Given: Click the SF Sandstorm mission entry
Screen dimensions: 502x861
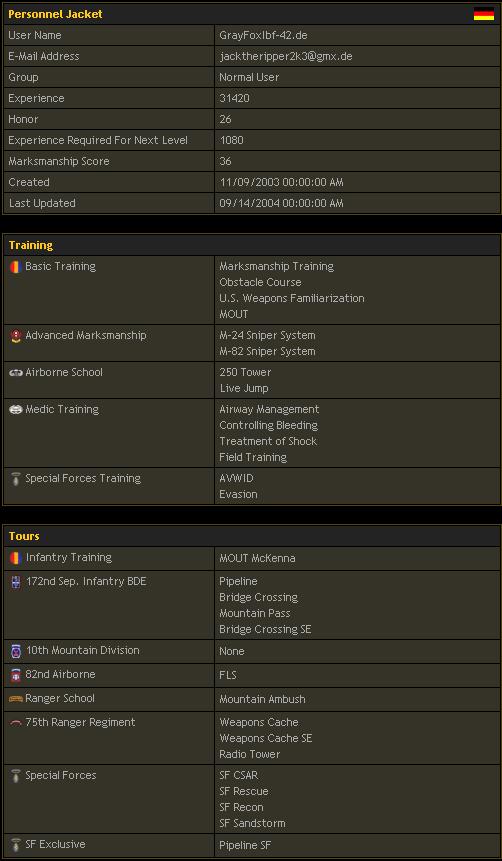Looking at the screenshot, I should (252, 823).
